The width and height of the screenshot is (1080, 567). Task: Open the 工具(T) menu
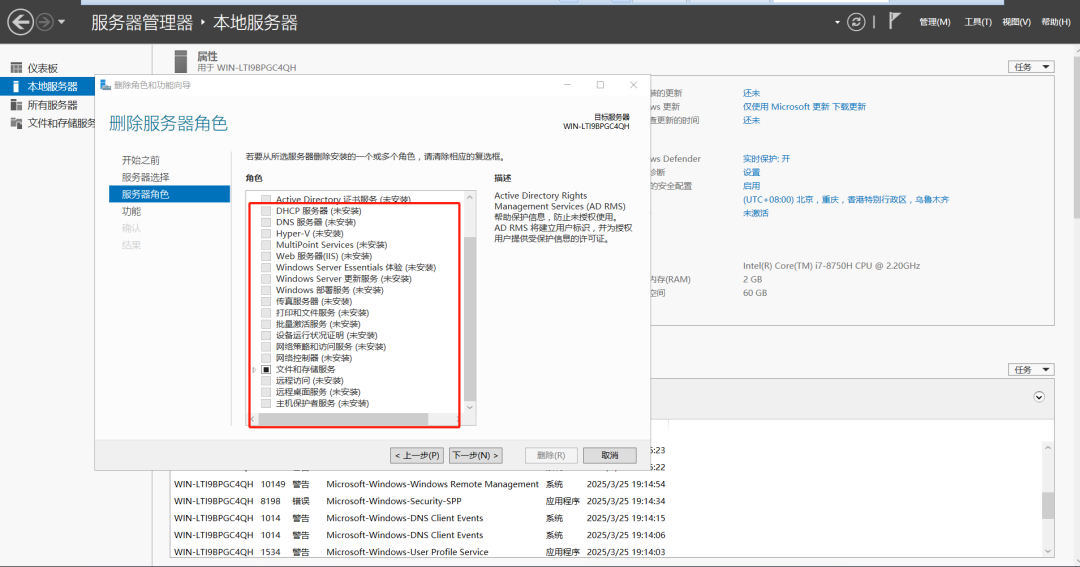coord(978,22)
